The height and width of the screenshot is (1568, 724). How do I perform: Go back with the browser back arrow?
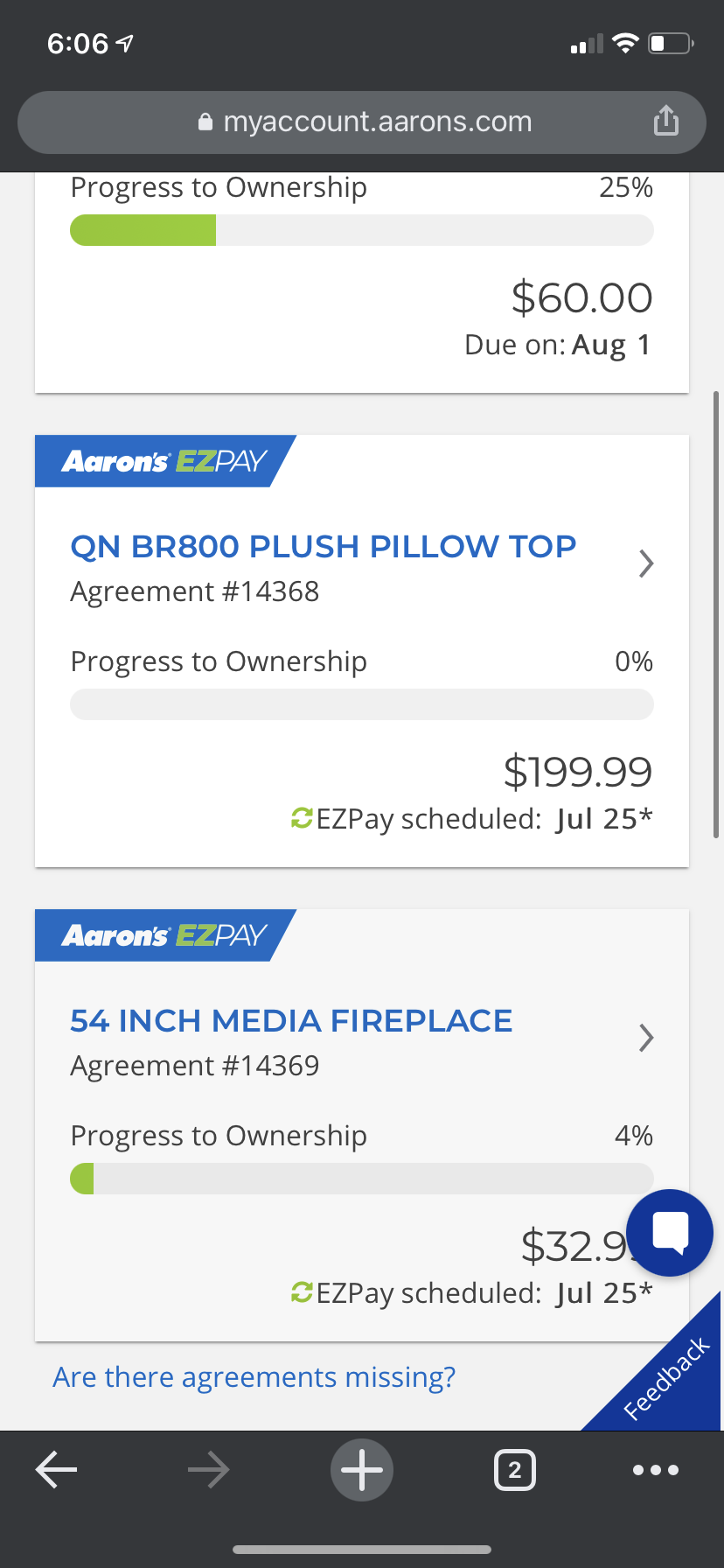57,1470
